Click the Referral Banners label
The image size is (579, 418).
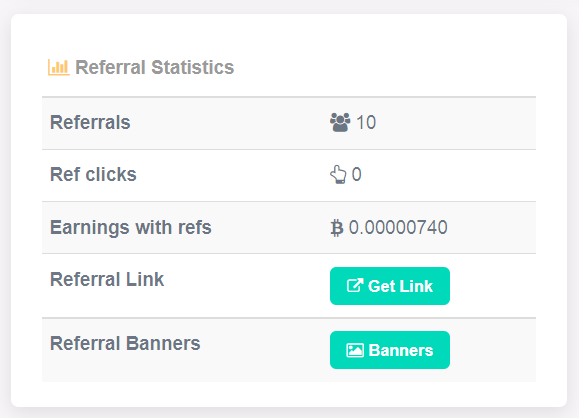tap(125, 343)
